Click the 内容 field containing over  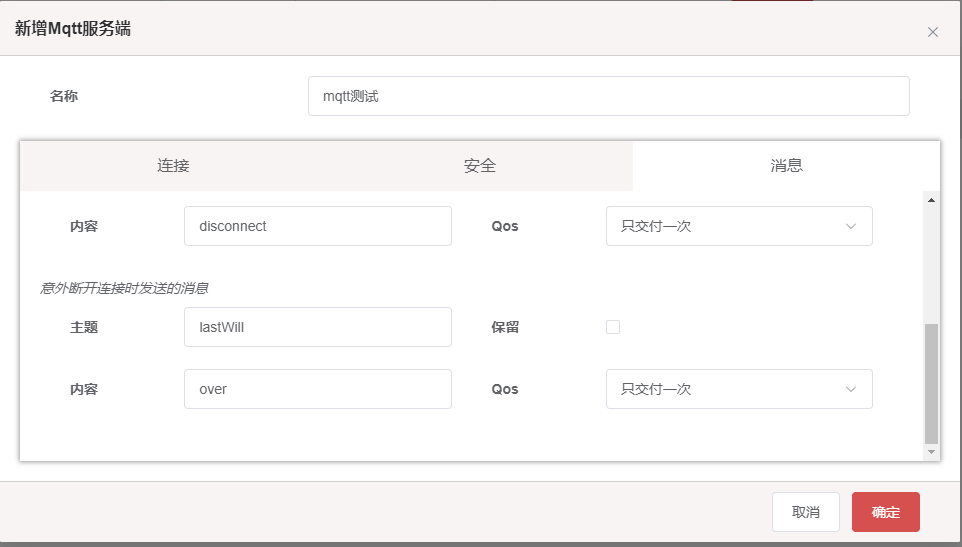pos(318,389)
